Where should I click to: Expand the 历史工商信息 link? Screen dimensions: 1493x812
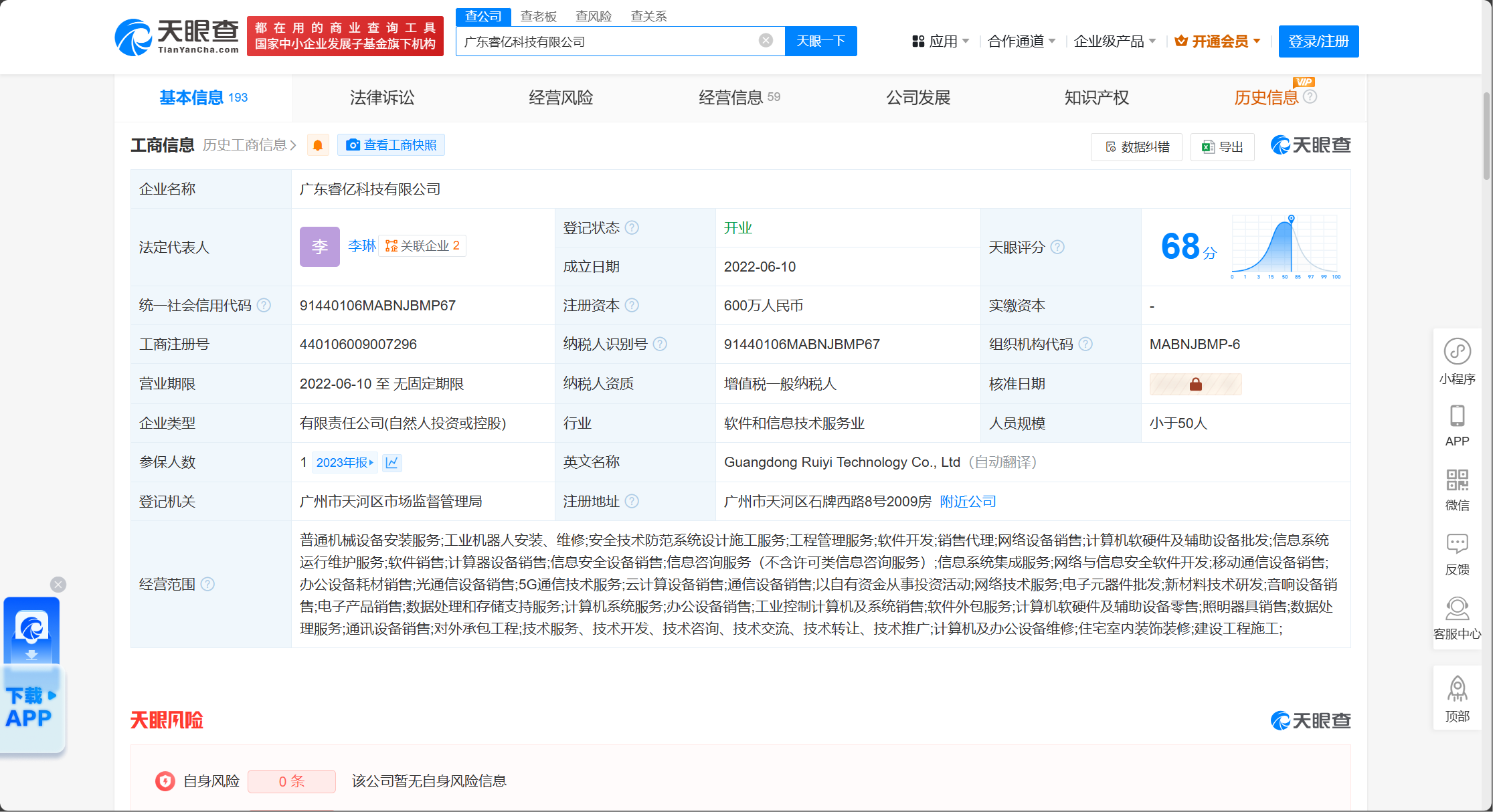click(x=250, y=145)
